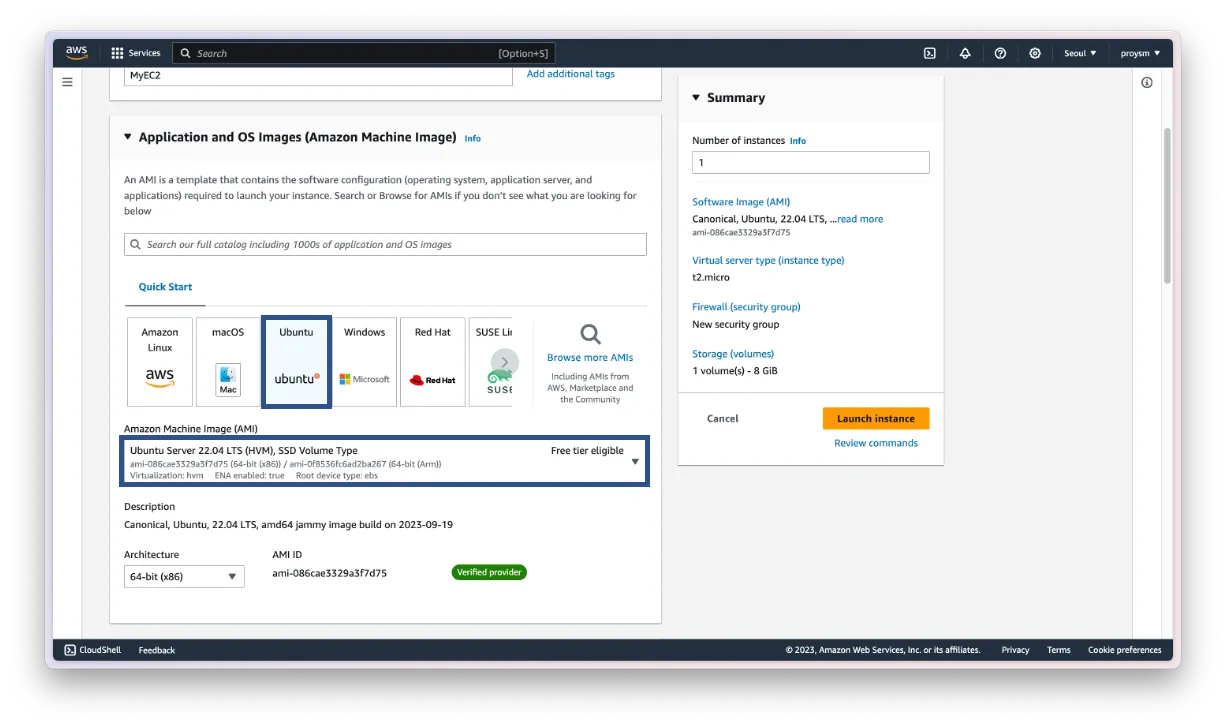
Task: Switch to the Quick Start tab
Action: 165,287
